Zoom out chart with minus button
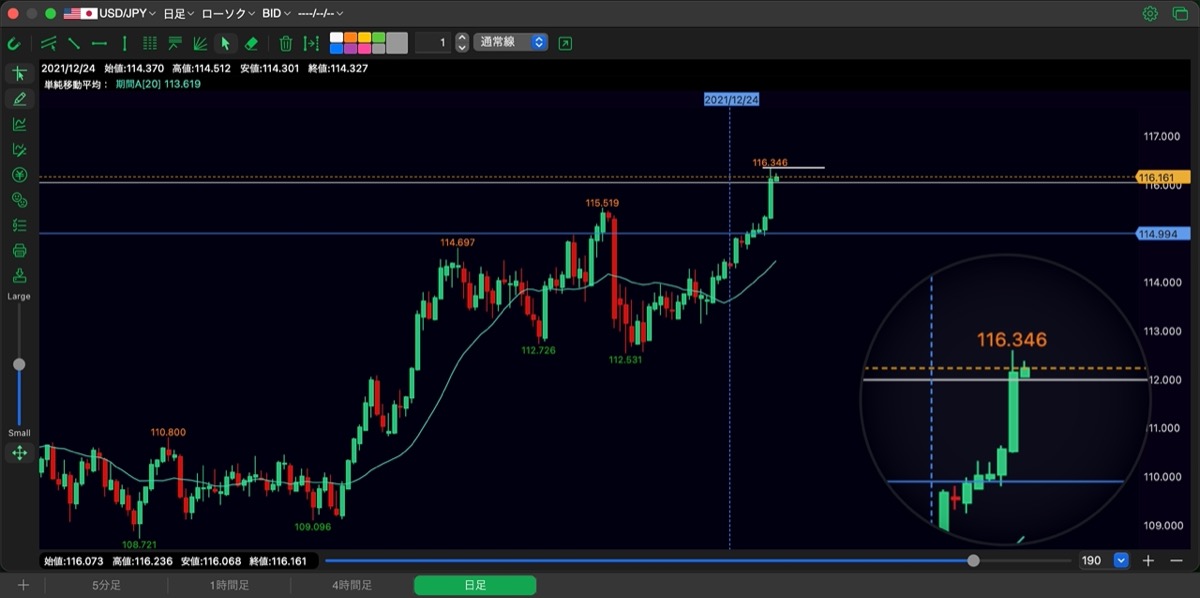This screenshot has width=1200, height=598. 1176,561
